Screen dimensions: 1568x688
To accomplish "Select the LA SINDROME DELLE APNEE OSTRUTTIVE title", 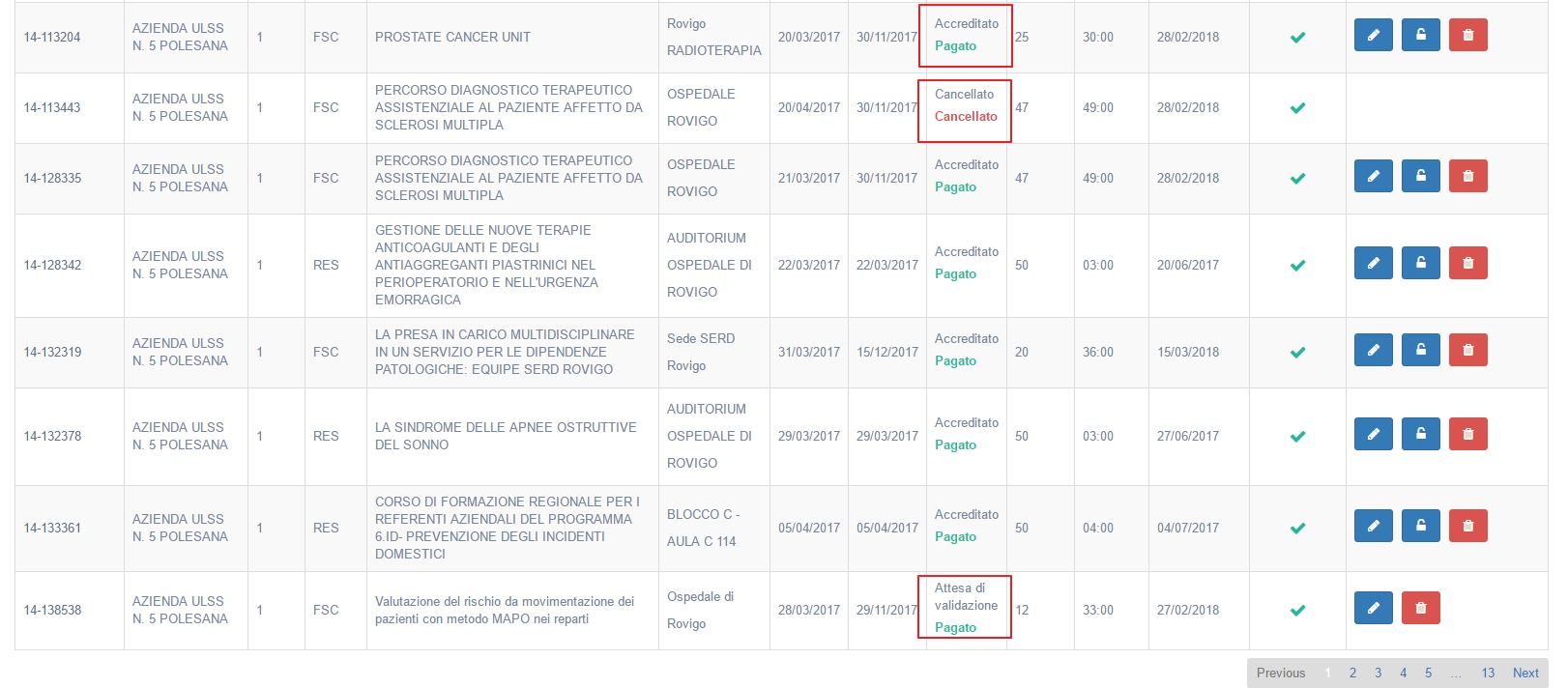I will click(506, 437).
